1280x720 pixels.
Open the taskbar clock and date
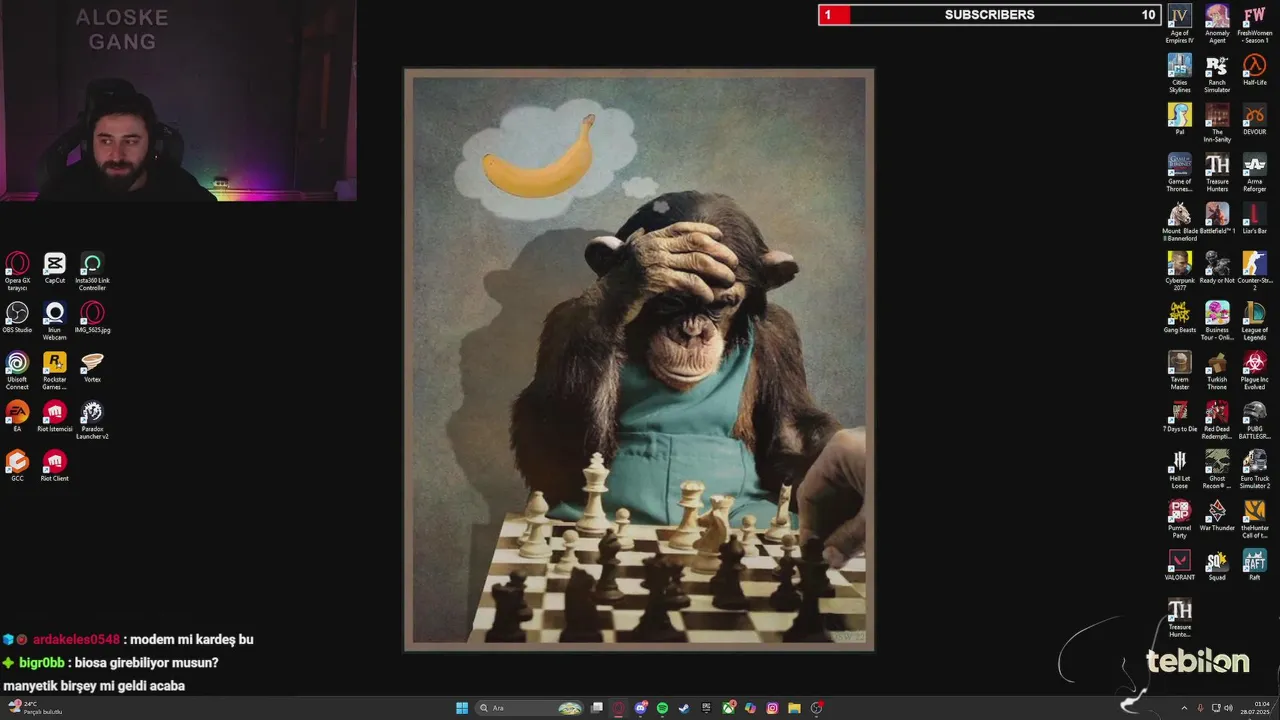coord(1255,708)
